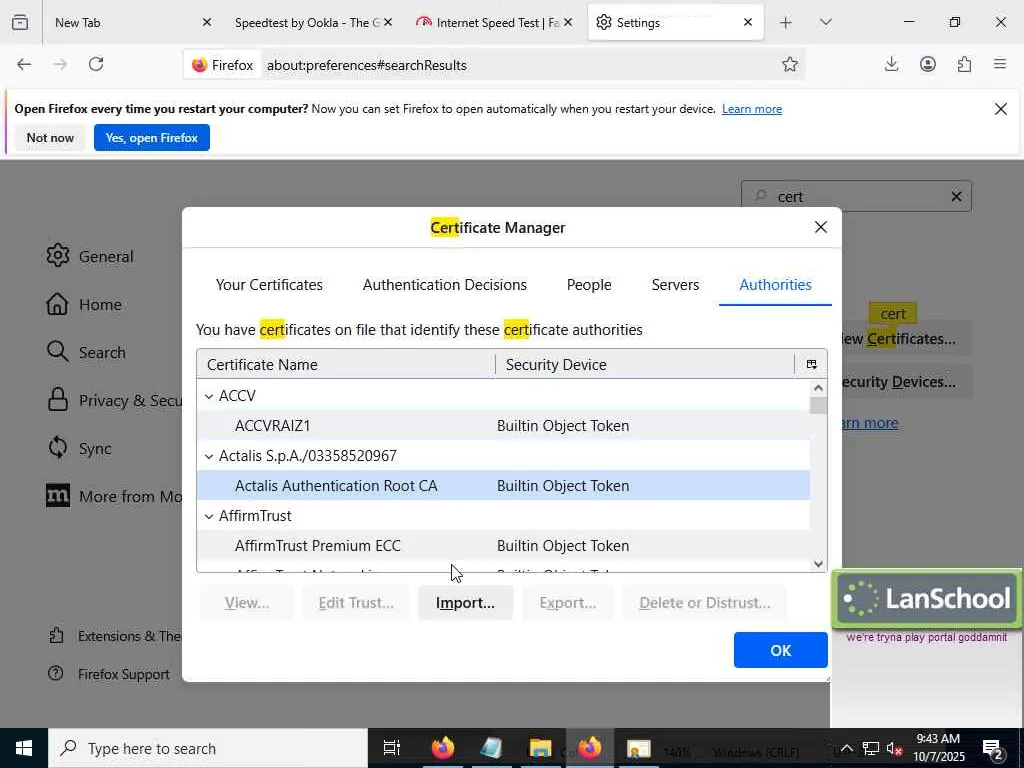Open the Home settings category
This screenshot has width=1024, height=768.
point(84,304)
